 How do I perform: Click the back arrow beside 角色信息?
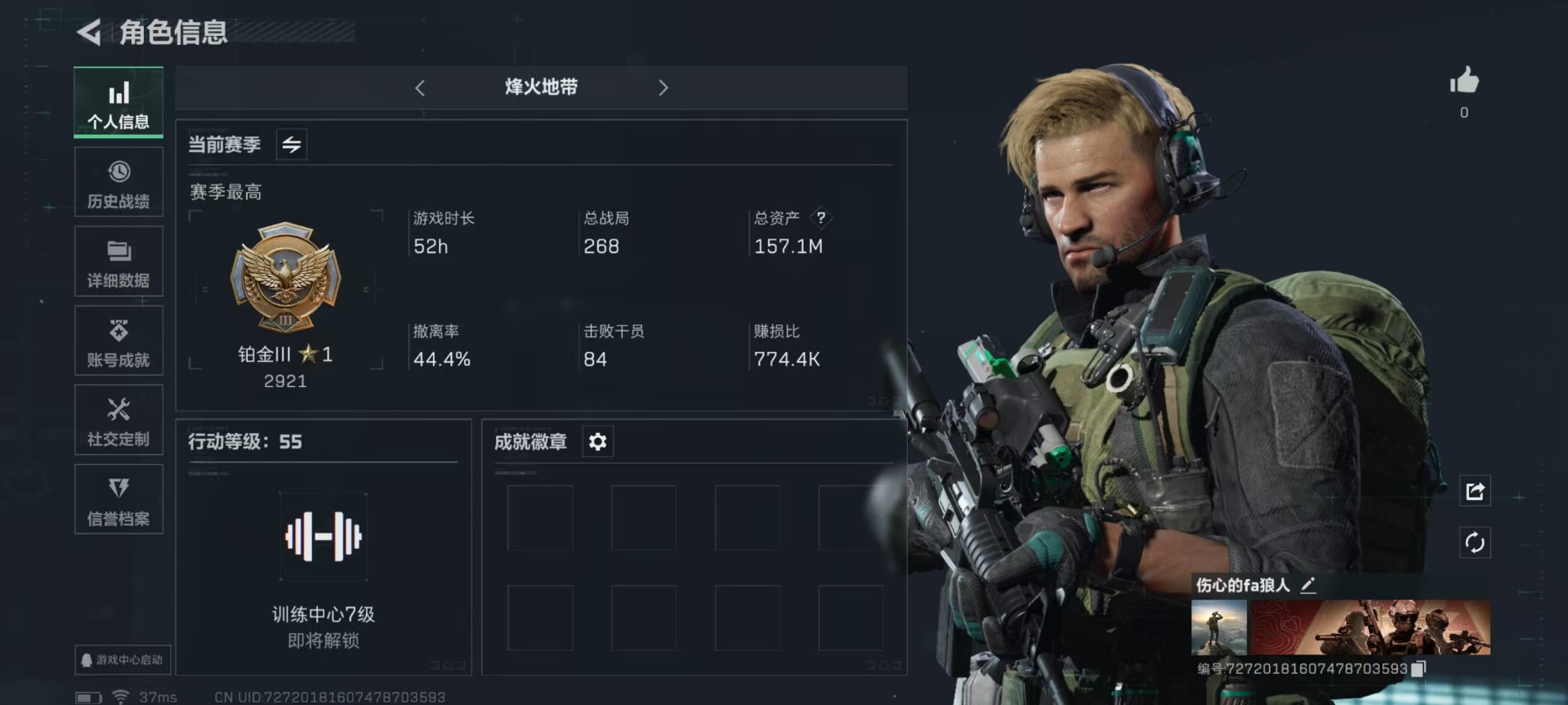[89, 32]
